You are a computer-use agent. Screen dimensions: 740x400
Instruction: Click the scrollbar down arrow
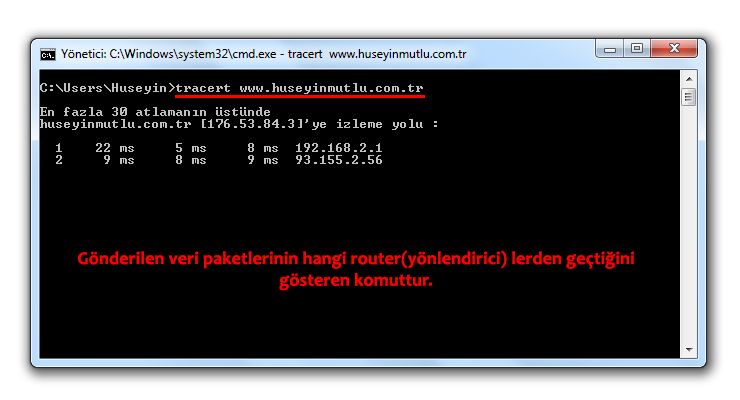(x=689, y=350)
